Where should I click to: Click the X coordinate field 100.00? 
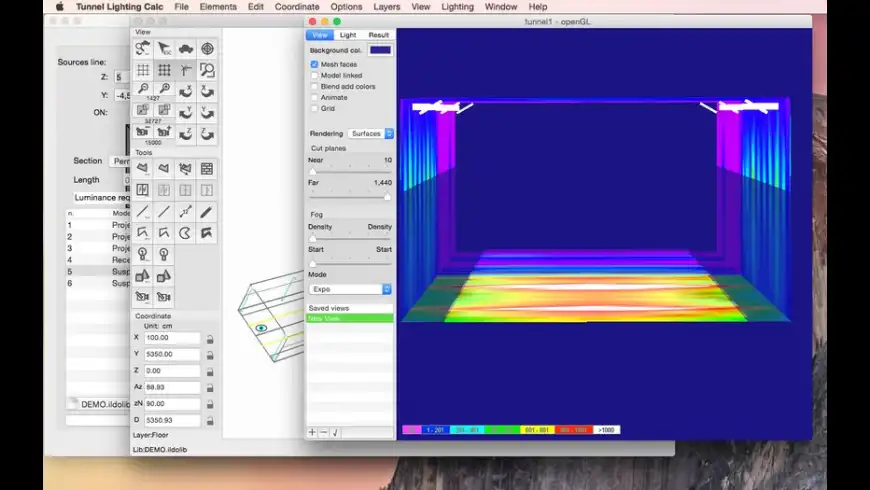click(172, 338)
